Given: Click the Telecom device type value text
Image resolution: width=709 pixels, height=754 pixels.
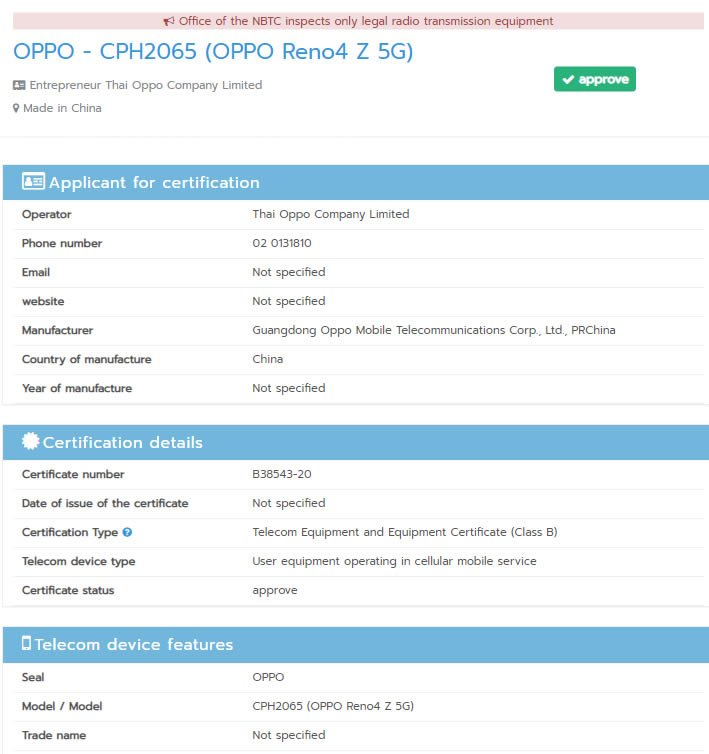Looking at the screenshot, I should [394, 561].
